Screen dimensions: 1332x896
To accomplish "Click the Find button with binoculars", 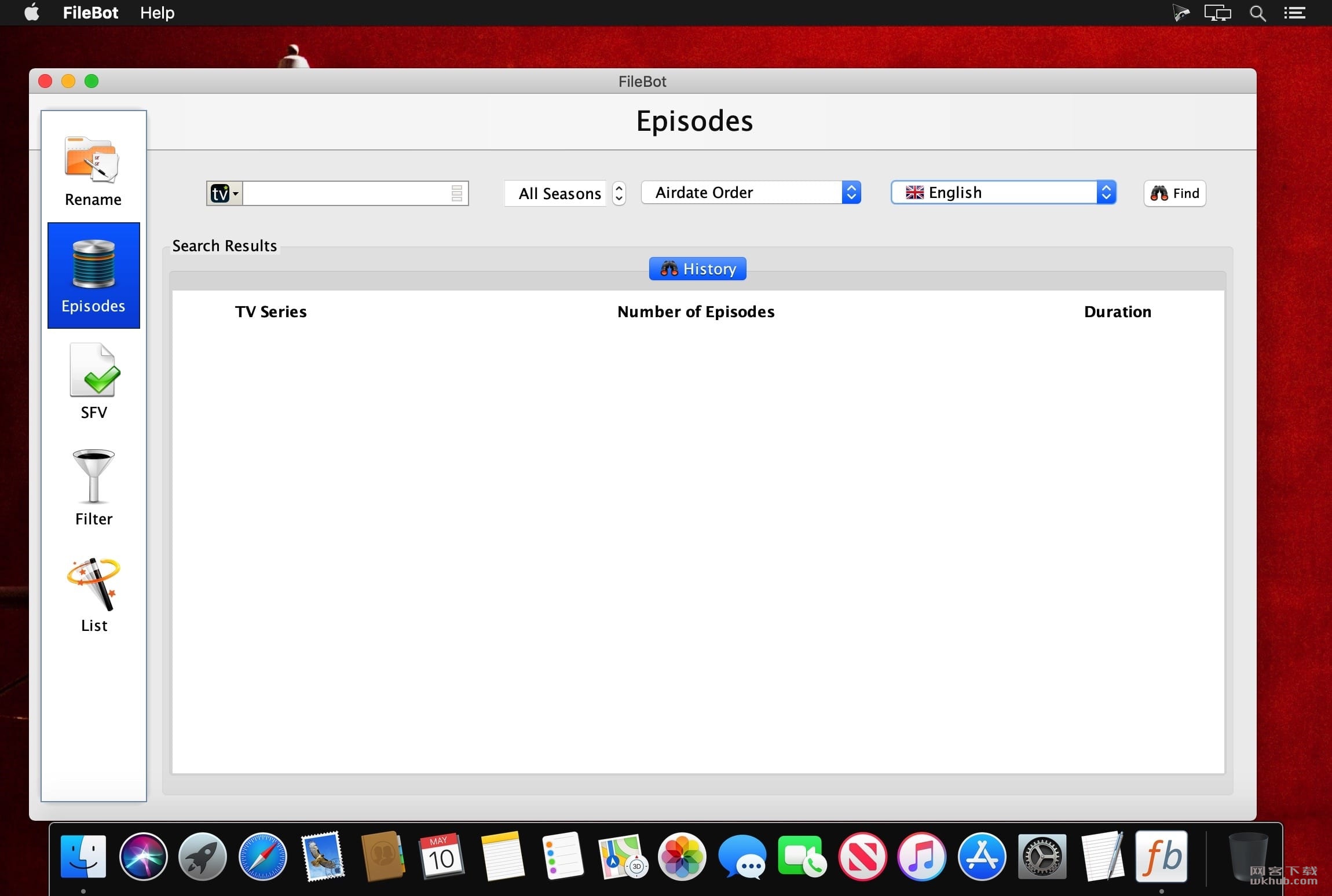I will coord(1174,193).
